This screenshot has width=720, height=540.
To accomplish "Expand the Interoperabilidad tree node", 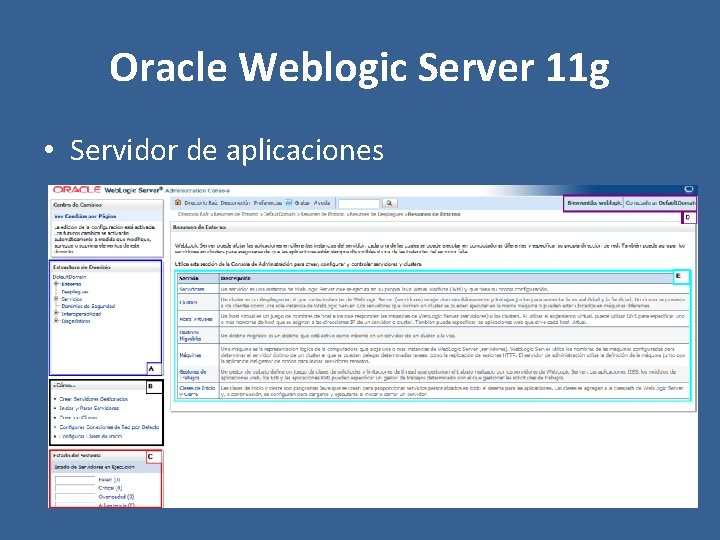I will click(56, 314).
